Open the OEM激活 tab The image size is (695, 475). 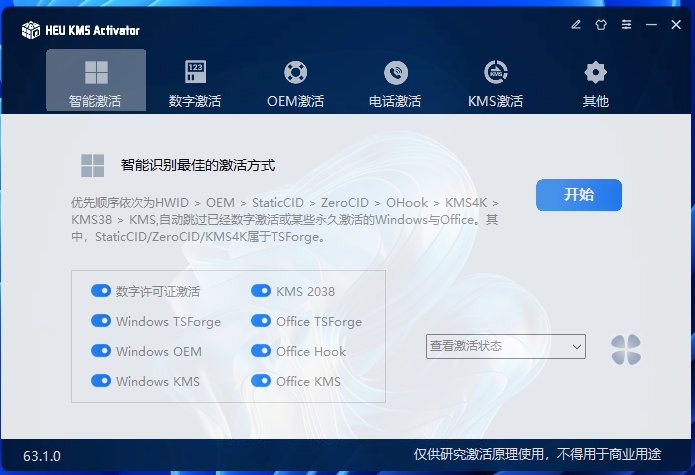296,80
